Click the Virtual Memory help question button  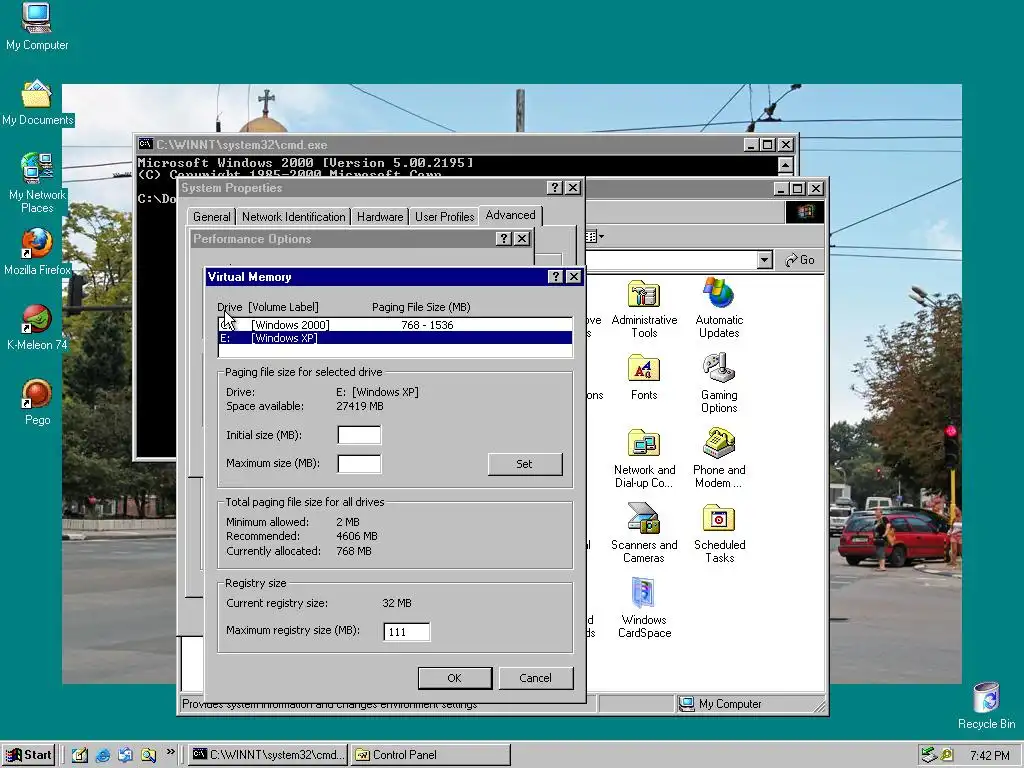click(x=555, y=277)
